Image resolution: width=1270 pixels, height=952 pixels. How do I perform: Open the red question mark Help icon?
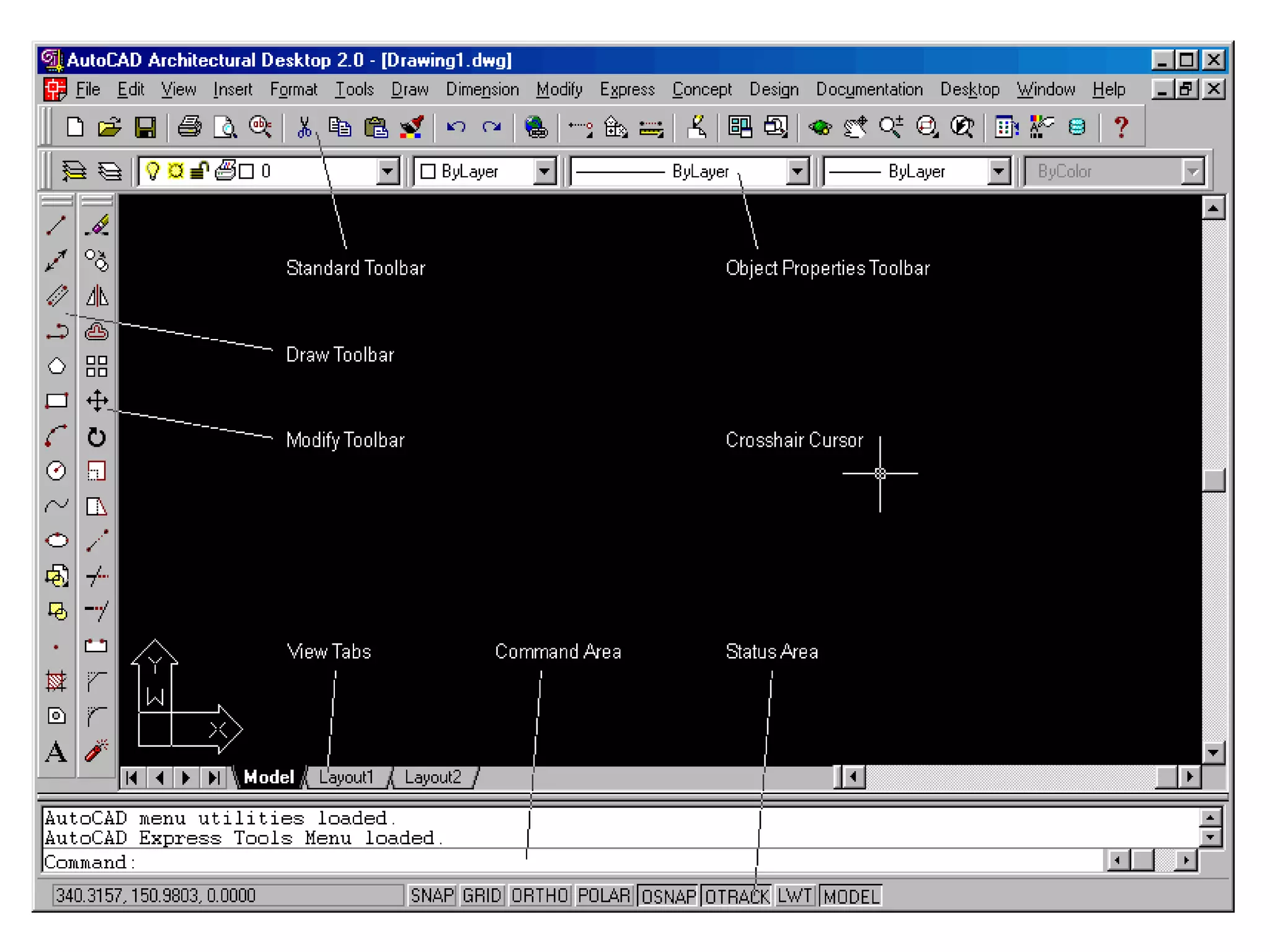point(1121,128)
